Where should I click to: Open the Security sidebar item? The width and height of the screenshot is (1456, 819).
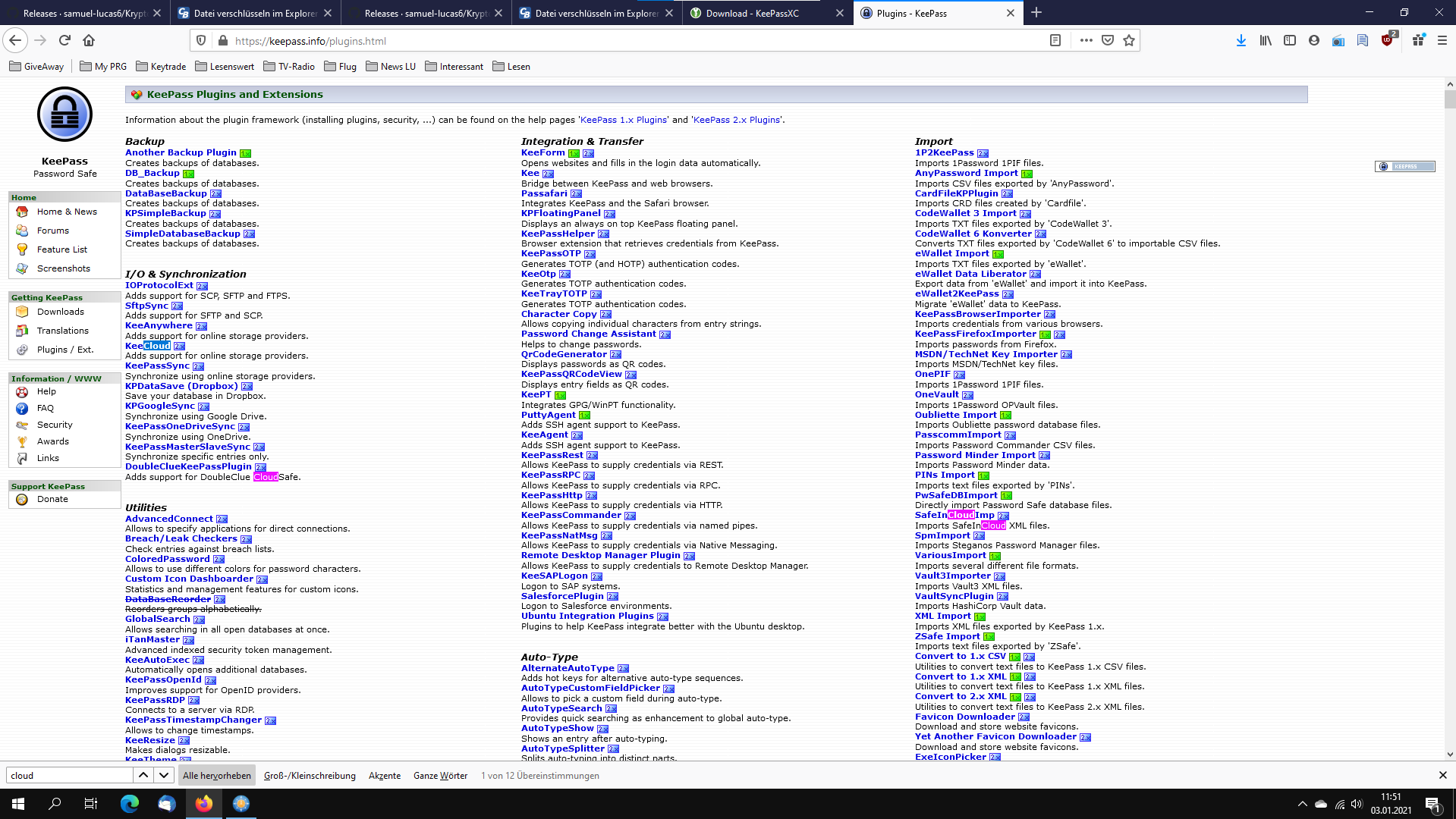click(55, 425)
